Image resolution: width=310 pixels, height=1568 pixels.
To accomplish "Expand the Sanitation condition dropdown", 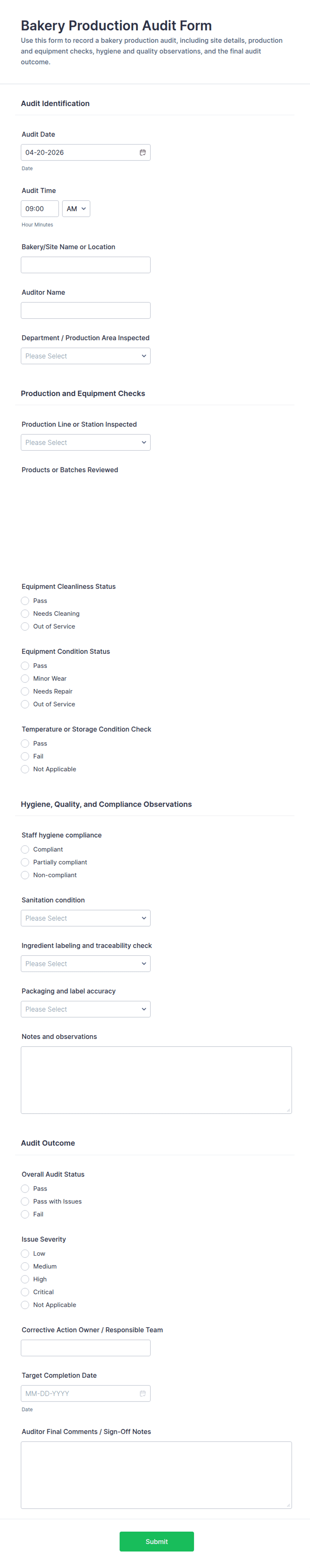I will pos(86,918).
